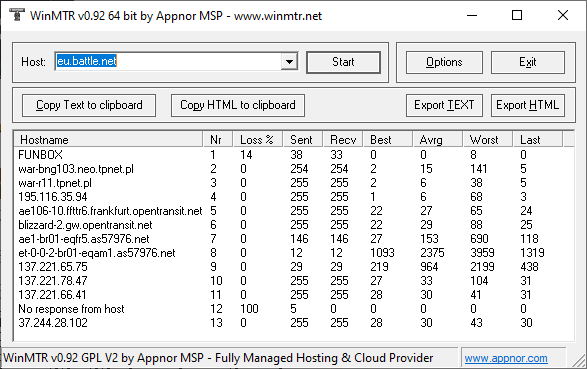
Task: Minimize the WinMTR window
Action: [x=472, y=15]
